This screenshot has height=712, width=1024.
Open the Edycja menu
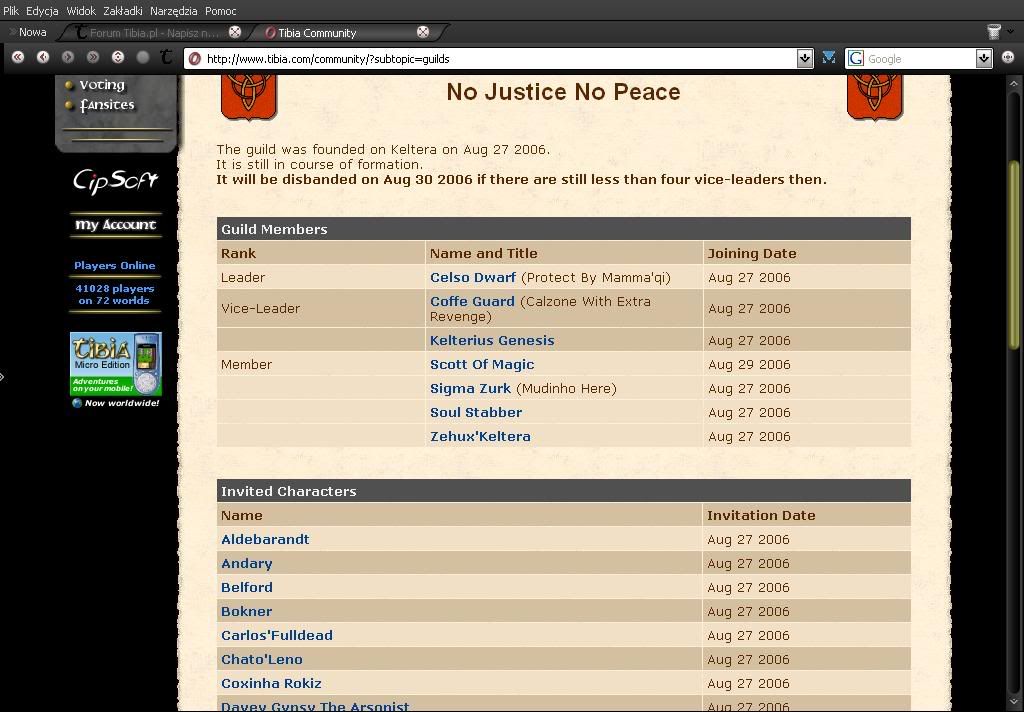pyautogui.click(x=42, y=11)
